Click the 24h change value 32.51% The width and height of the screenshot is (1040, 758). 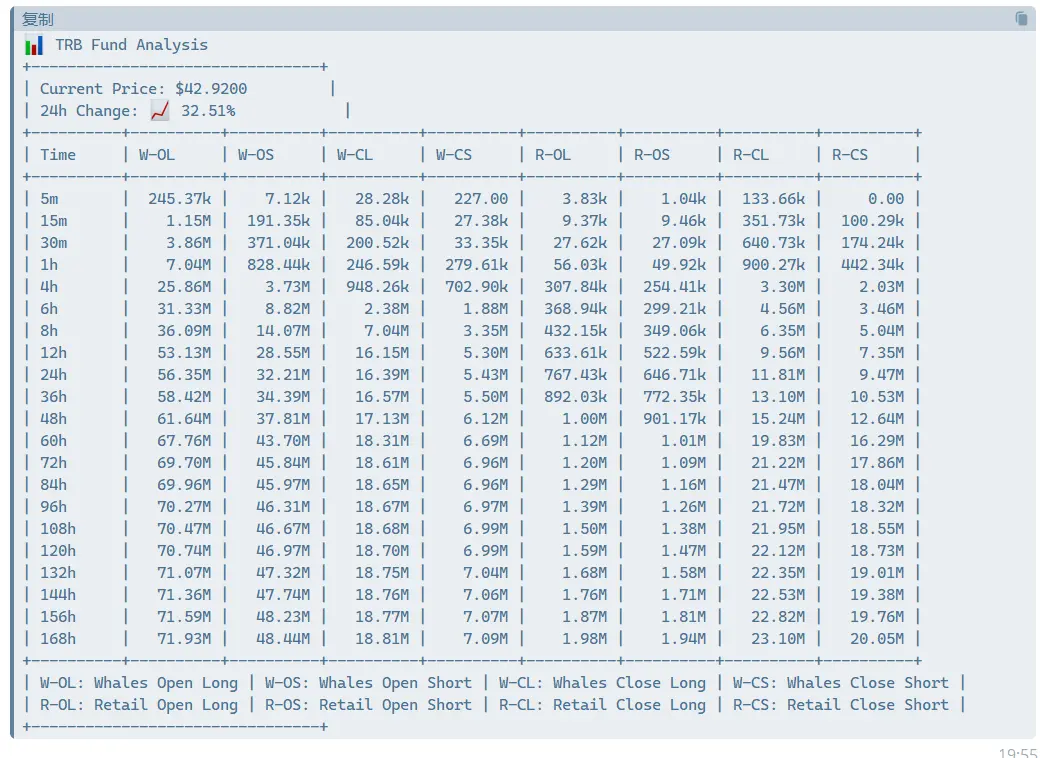[x=208, y=111]
